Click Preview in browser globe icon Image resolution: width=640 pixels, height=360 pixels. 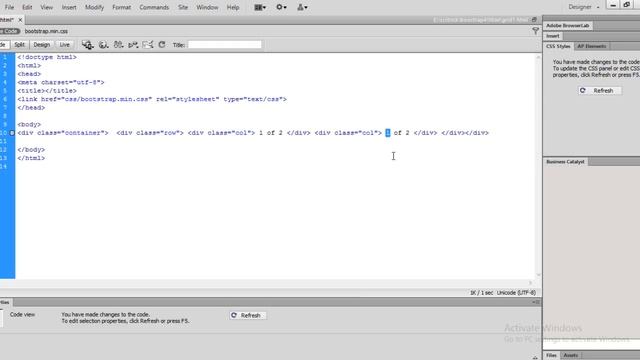[x=103, y=45]
